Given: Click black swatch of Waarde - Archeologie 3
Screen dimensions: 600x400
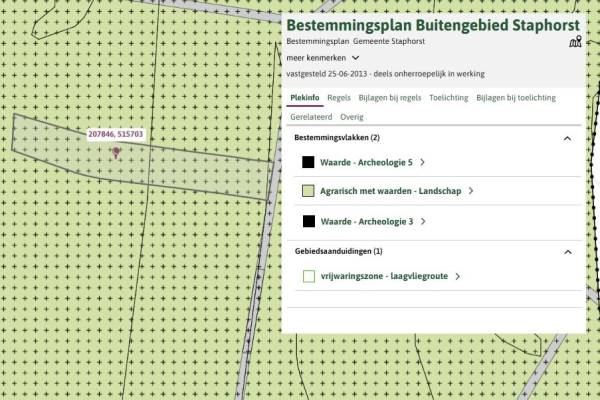Looking at the screenshot, I should (x=309, y=221).
